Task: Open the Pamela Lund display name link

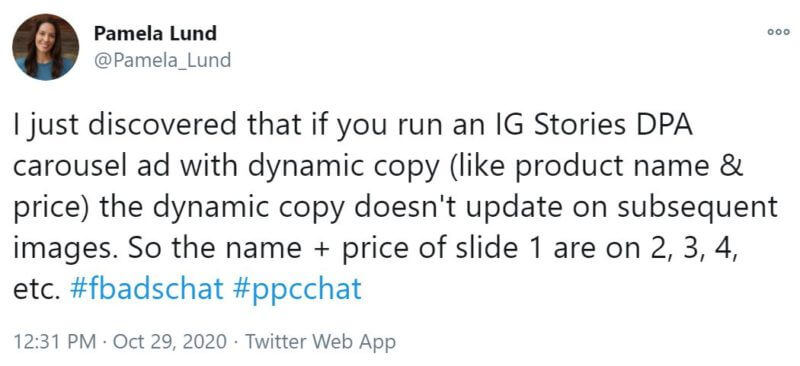Action: [x=155, y=34]
